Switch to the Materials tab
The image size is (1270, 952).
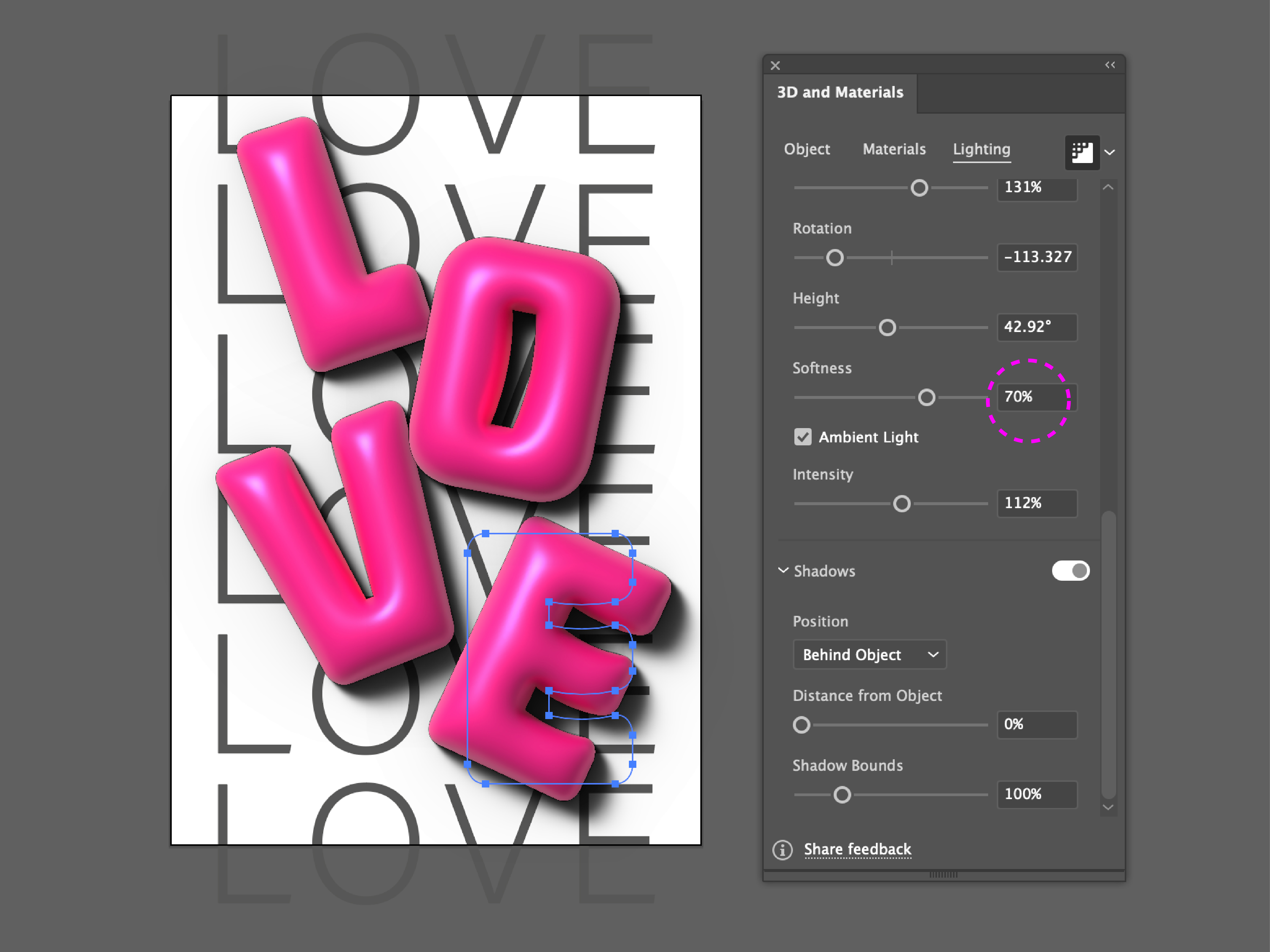[x=894, y=149]
